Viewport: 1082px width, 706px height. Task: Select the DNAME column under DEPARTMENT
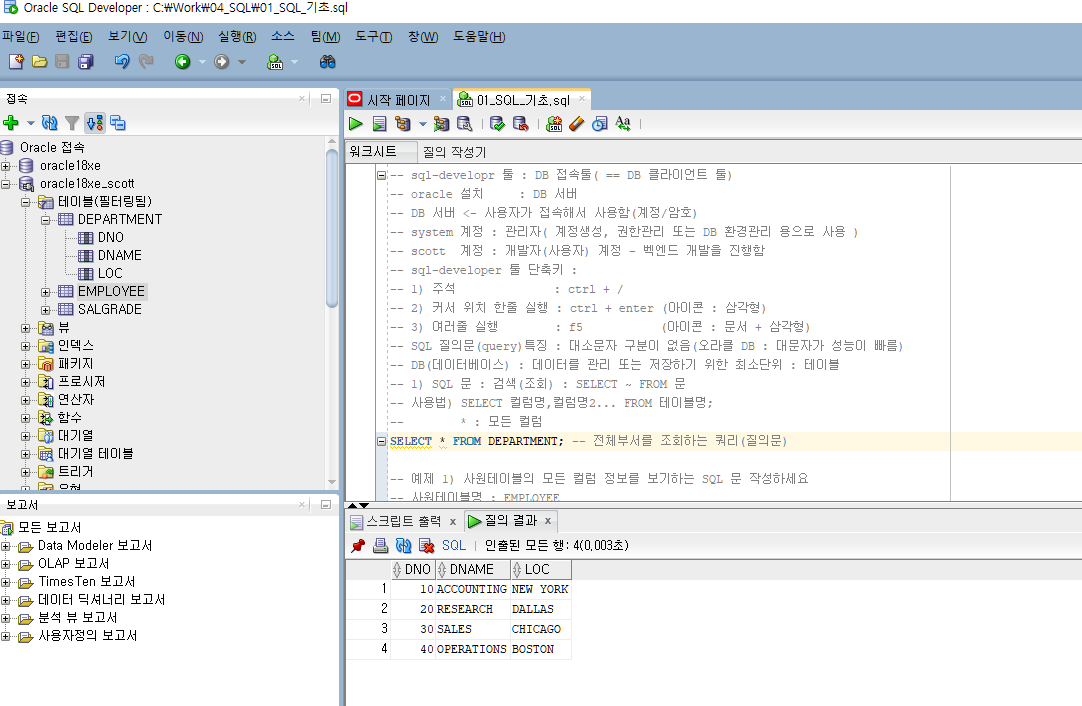click(119, 255)
